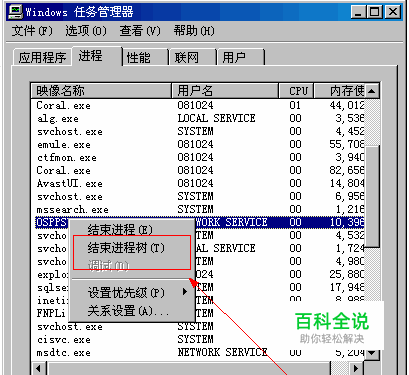
Task: Switch to the 应用程序 tab
Action: pos(42,57)
